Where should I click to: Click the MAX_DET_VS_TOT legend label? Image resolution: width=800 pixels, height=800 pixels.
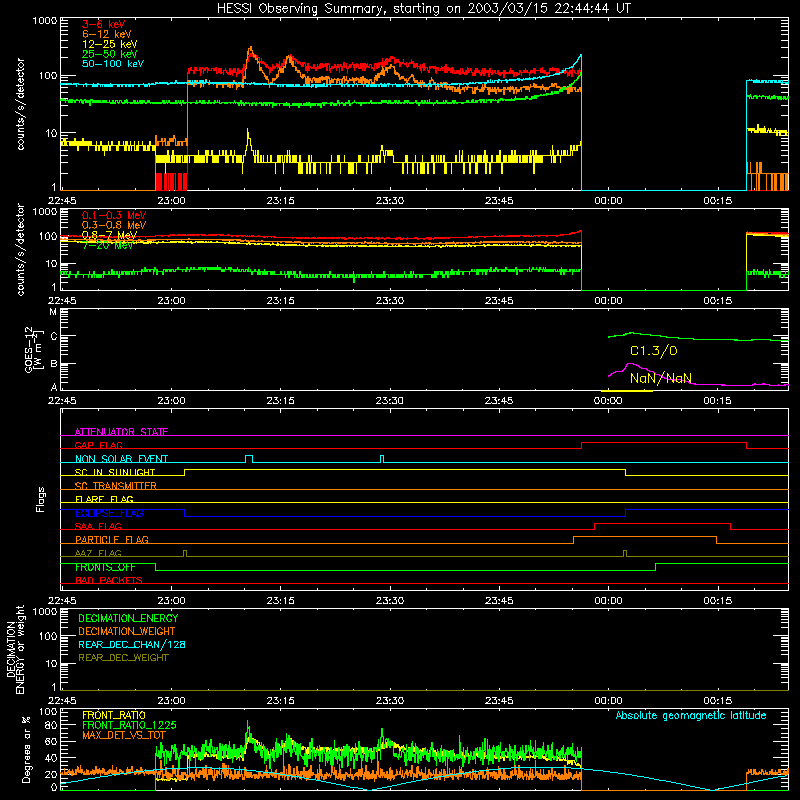click(x=123, y=735)
